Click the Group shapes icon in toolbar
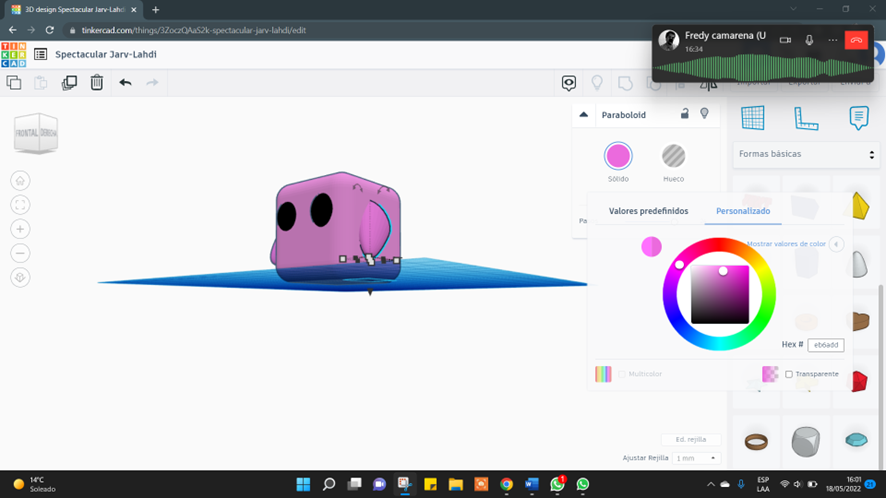This screenshot has width=886, height=498. pyautogui.click(x=625, y=83)
